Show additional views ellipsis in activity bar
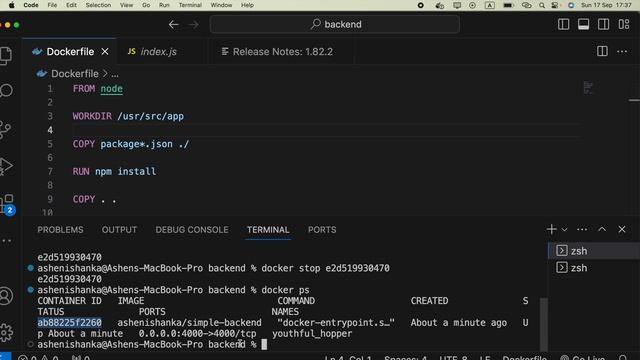The width and height of the screenshot is (640, 360). [x=7, y=241]
